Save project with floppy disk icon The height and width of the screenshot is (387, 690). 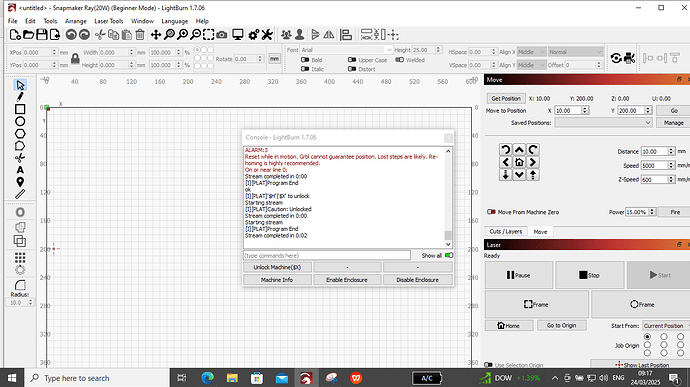point(41,34)
